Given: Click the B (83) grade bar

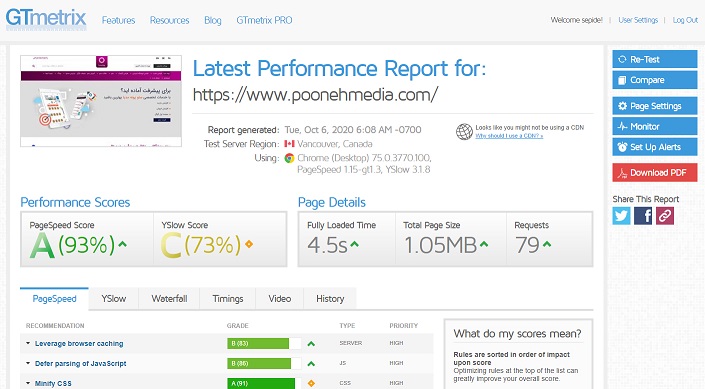Looking at the screenshot, I should click(x=264, y=344).
